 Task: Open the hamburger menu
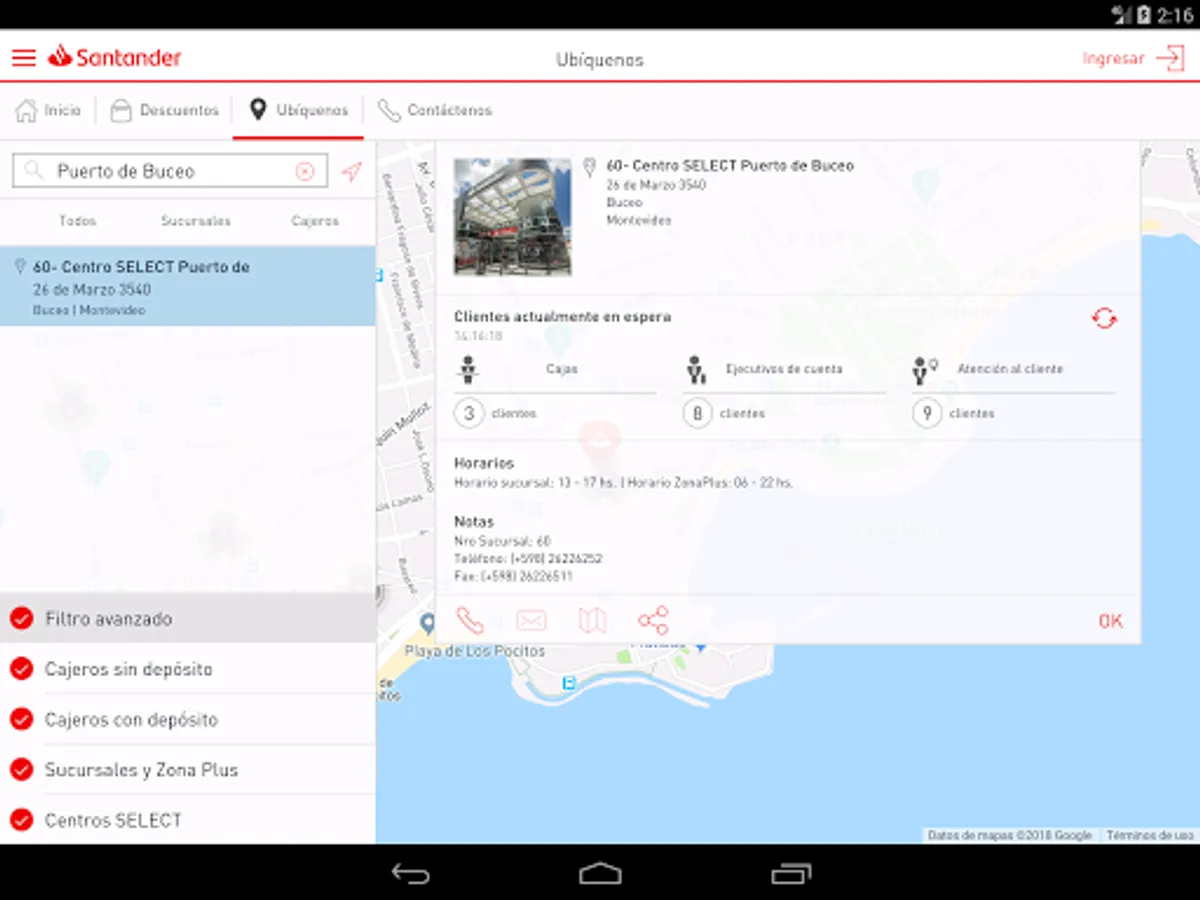pos(23,58)
